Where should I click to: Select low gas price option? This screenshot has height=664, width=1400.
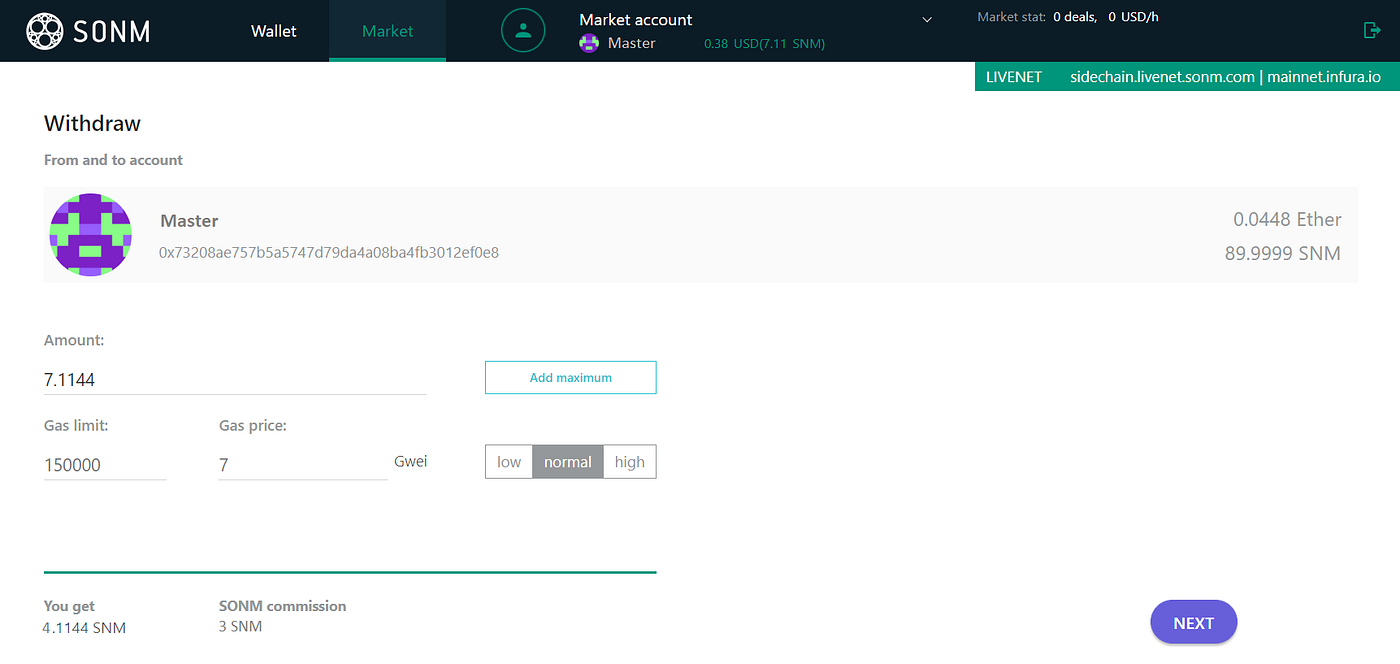[x=509, y=462]
